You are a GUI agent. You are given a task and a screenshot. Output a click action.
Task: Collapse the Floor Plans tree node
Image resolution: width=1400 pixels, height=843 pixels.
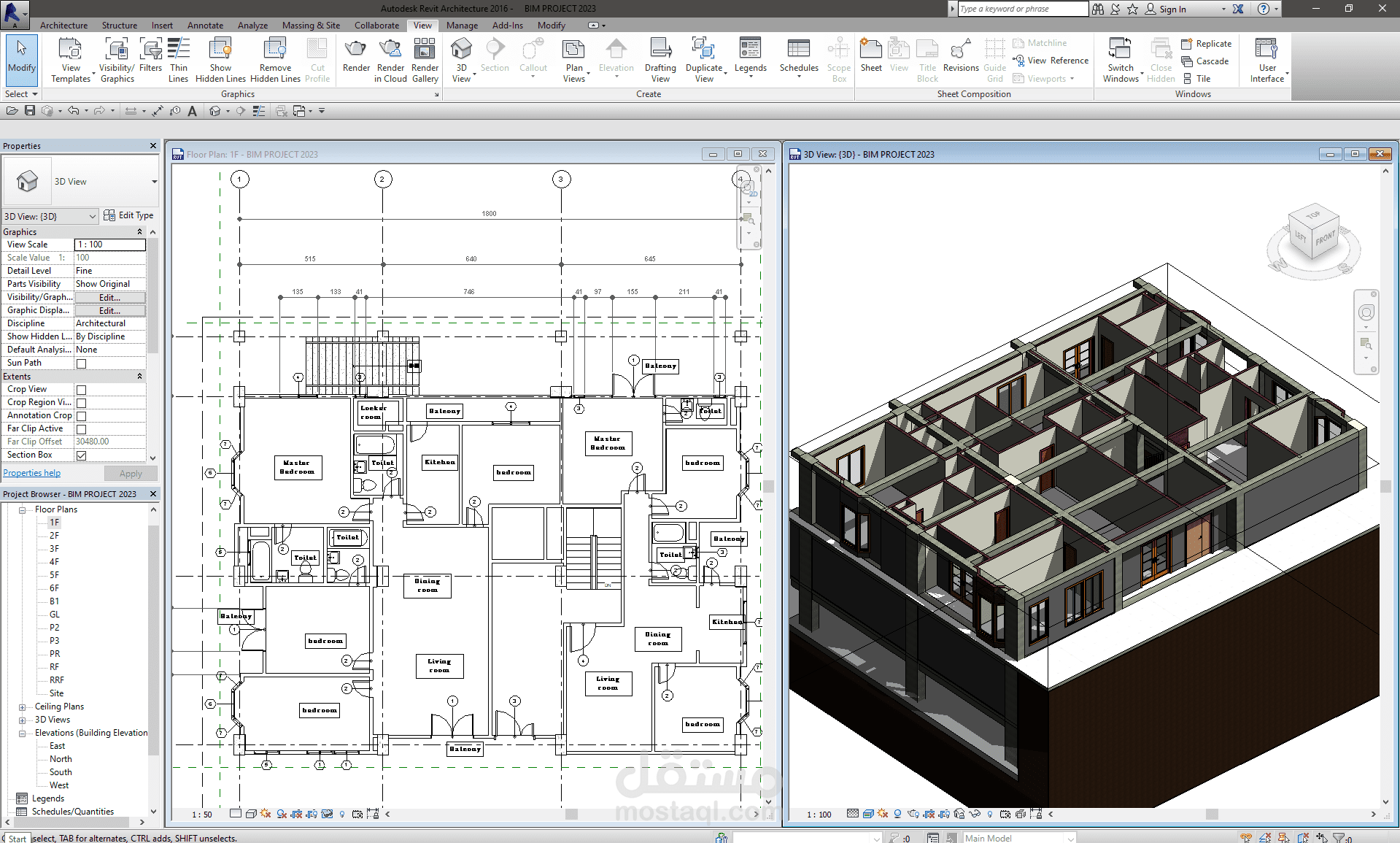23,510
